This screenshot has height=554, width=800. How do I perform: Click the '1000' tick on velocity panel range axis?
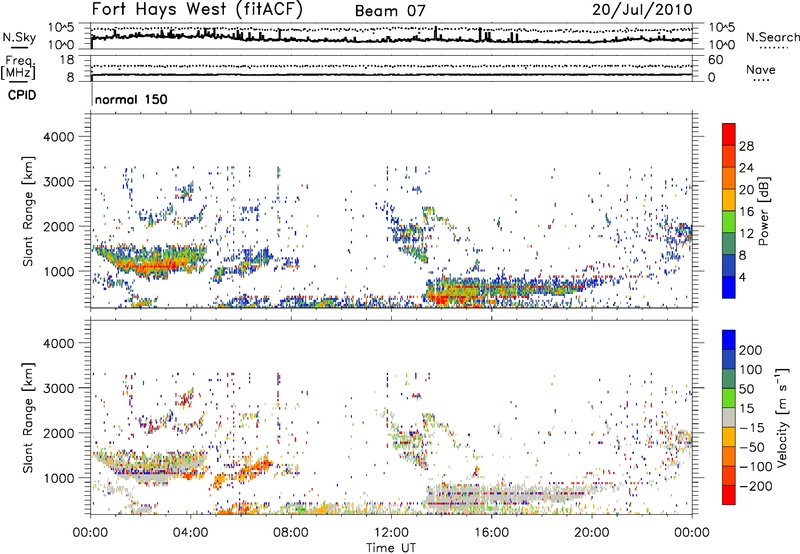58,478
